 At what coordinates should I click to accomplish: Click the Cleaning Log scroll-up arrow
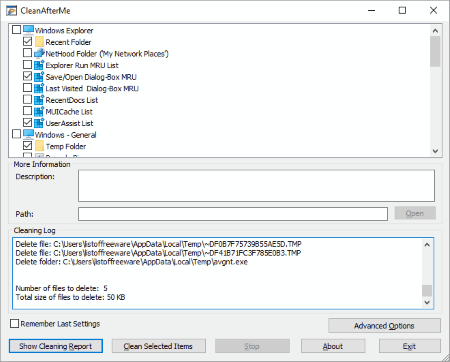pos(427,245)
